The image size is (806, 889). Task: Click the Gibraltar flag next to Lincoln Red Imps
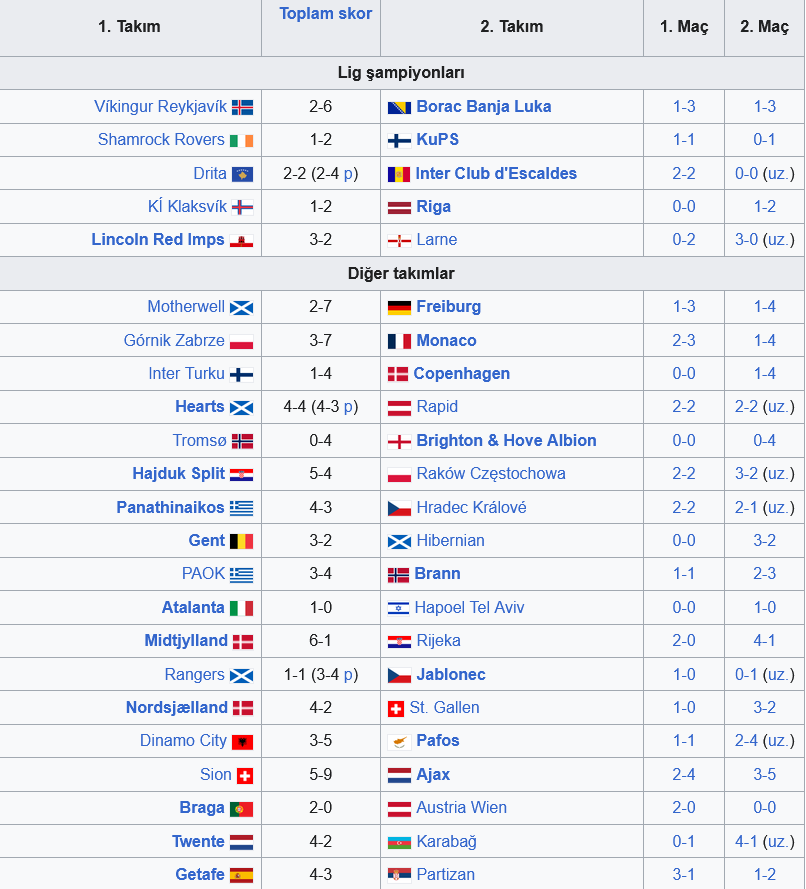(x=241, y=240)
